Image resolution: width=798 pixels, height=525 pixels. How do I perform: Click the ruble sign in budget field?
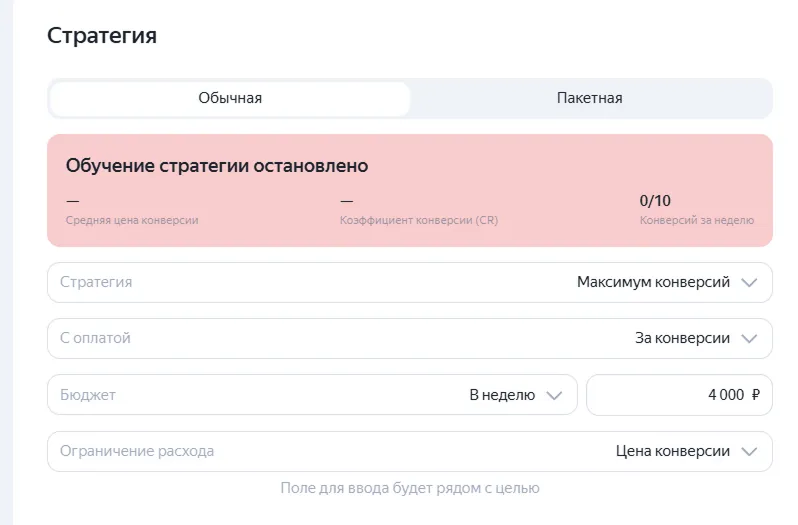click(x=755, y=395)
